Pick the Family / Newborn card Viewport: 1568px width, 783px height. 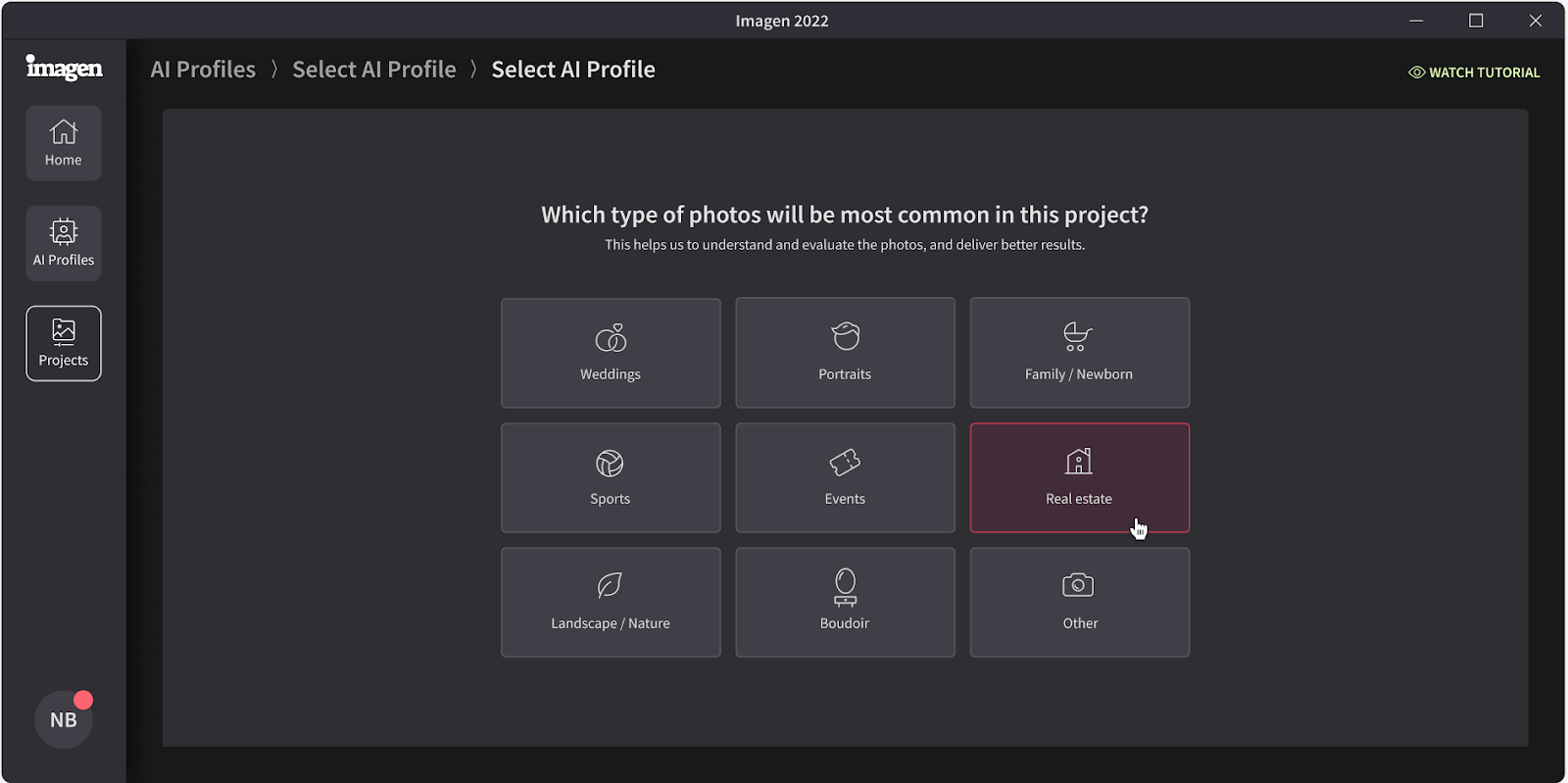1079,353
